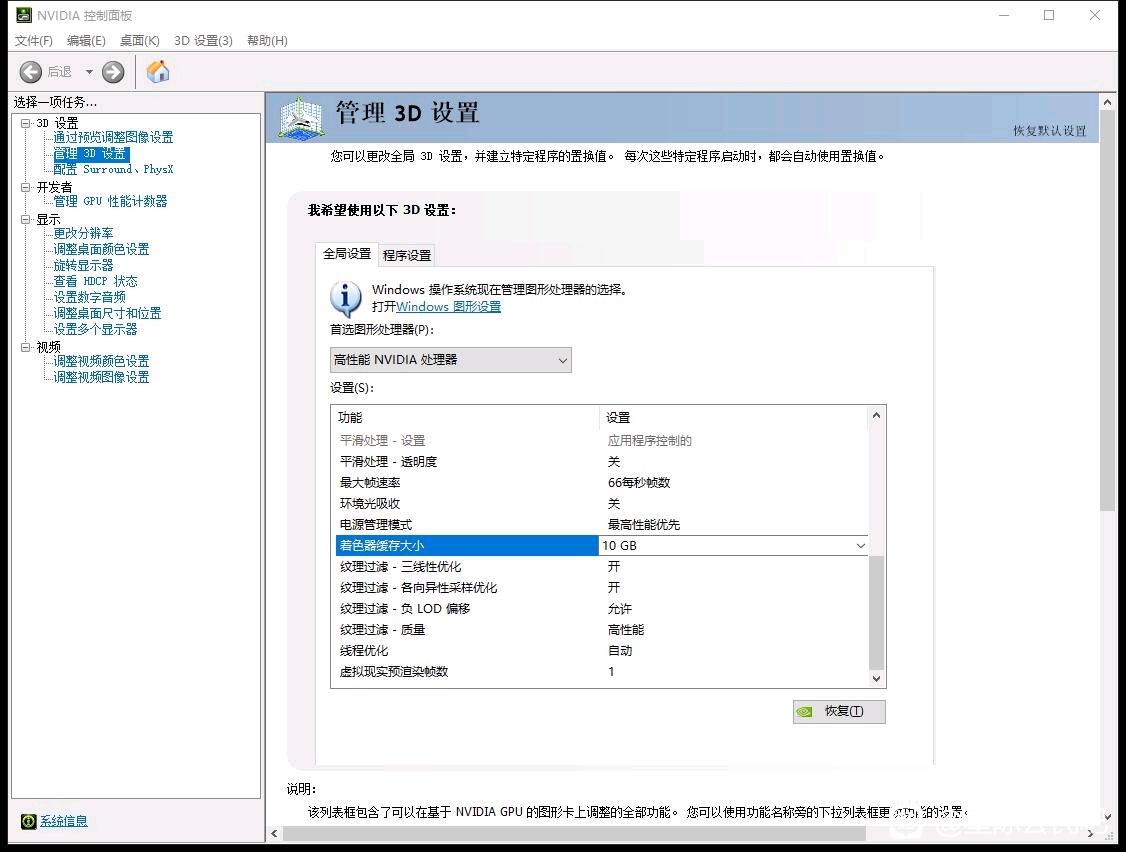Open the Windows 图形设置 link
Viewport: 1126px width, 852px height.
tap(449, 307)
